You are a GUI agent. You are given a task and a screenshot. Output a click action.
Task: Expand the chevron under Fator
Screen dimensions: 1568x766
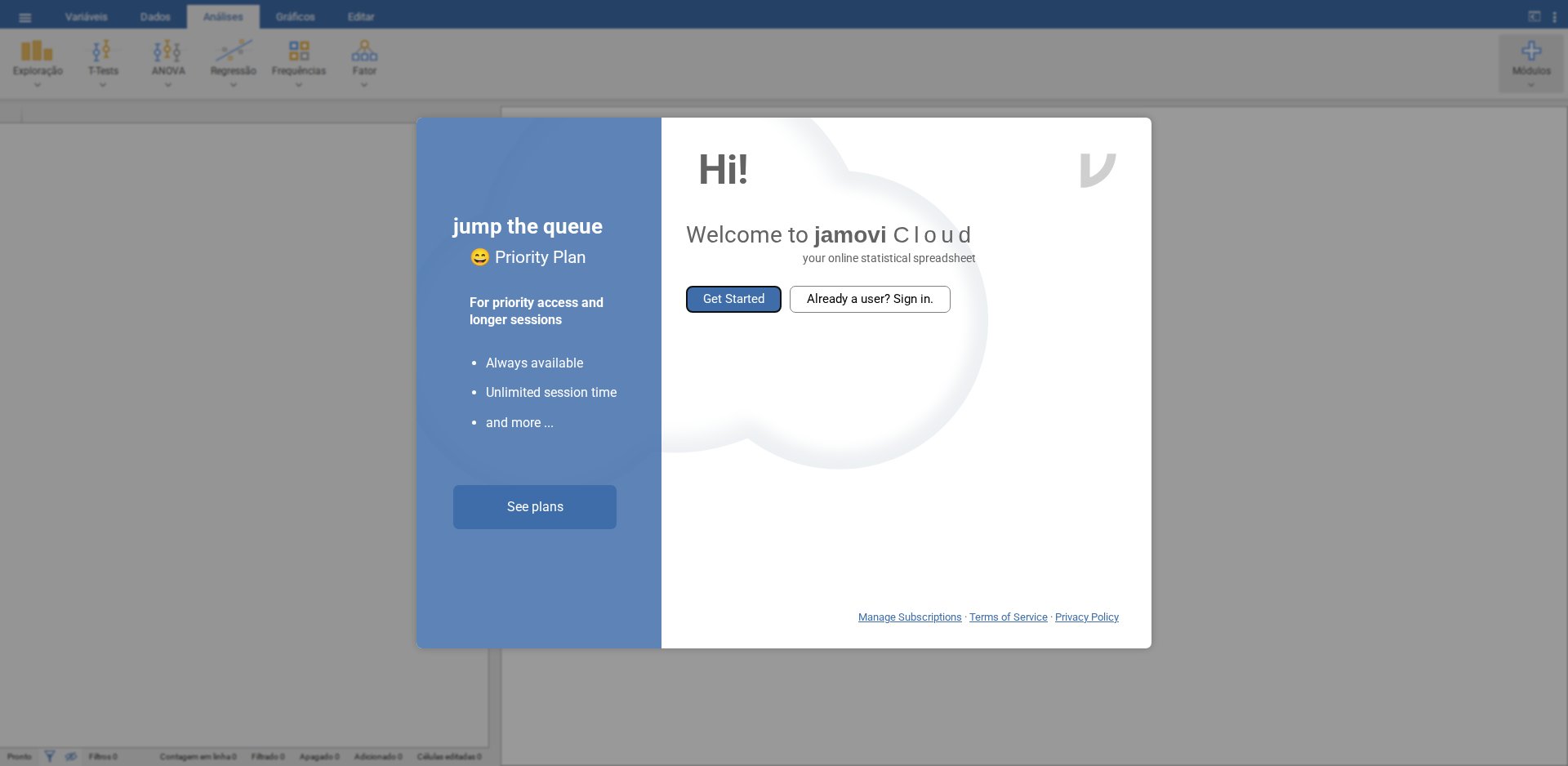click(364, 85)
